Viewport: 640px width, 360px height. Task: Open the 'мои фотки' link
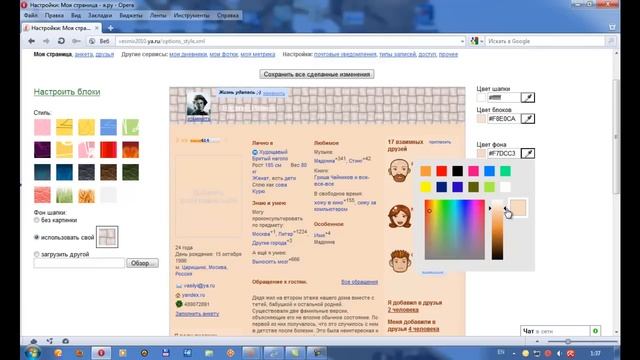point(224,54)
